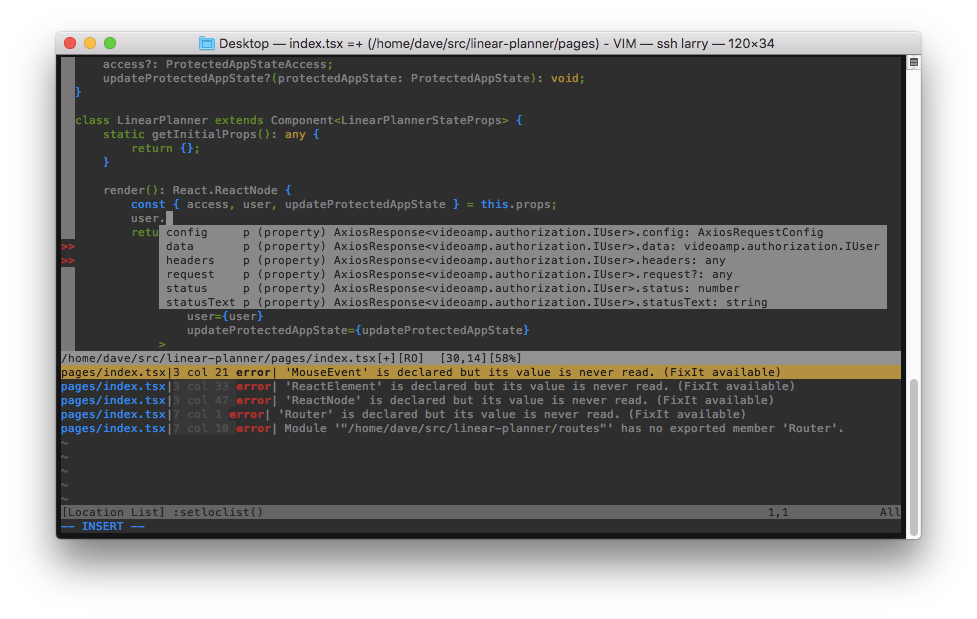Click the [Location List] :setloclist() status line
The width and height of the screenshot is (977, 619).
480,512
